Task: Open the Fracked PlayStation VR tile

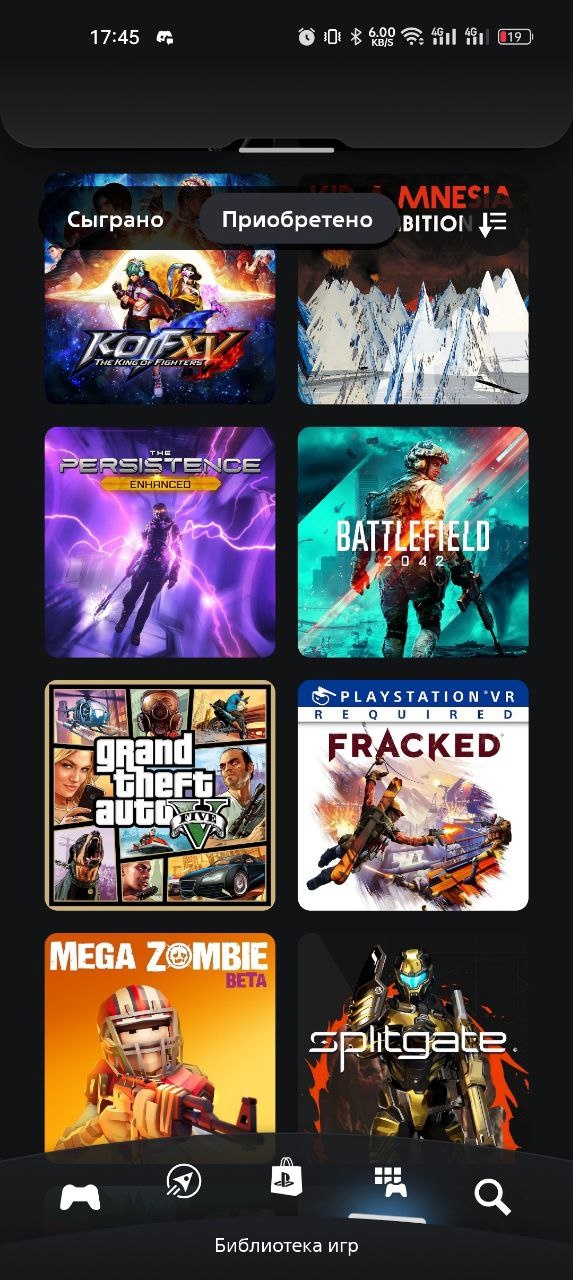Action: [413, 795]
